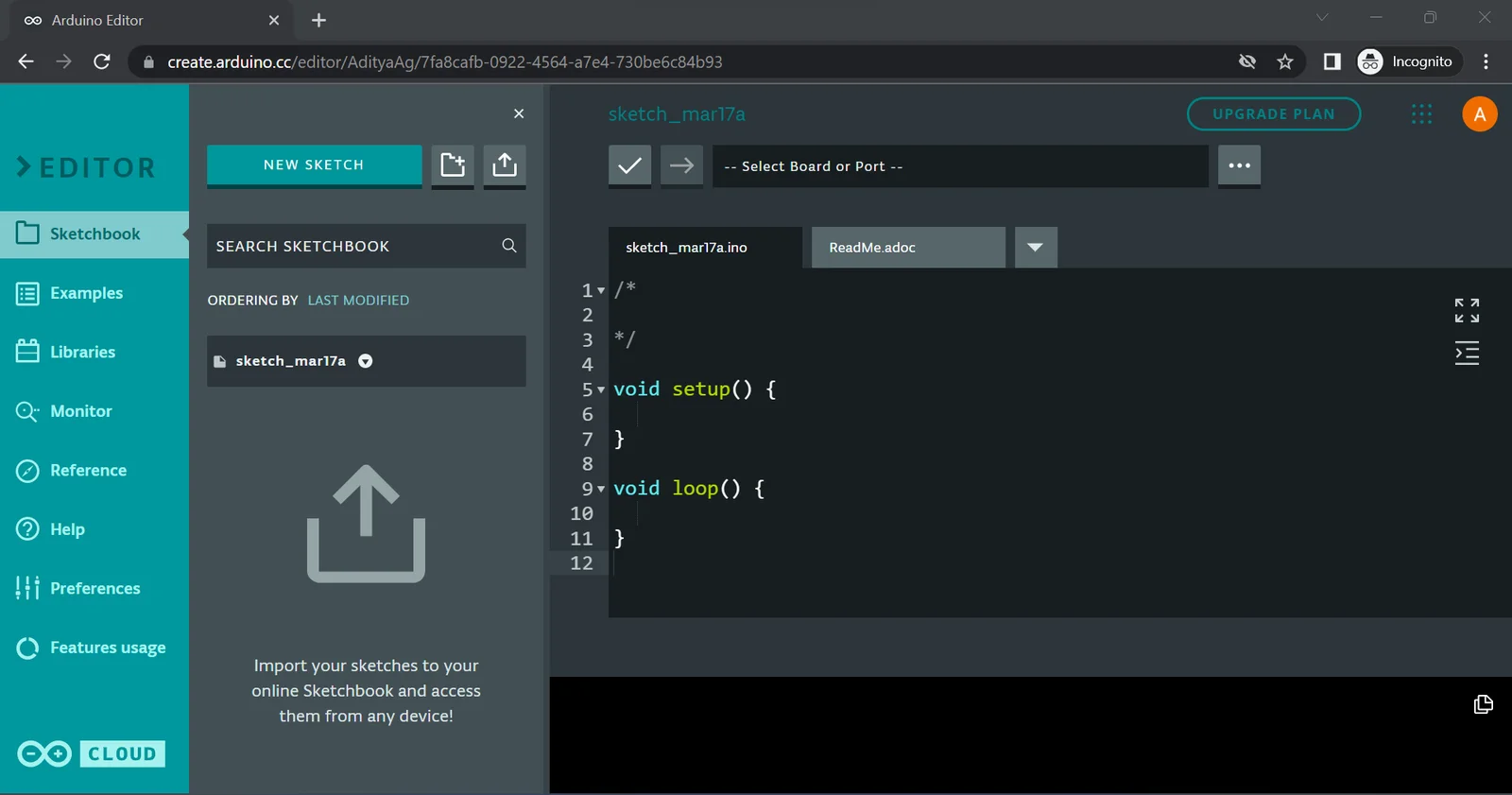The height and width of the screenshot is (795, 1512).
Task: Click the Search Sketchbook field
Action: point(367,246)
